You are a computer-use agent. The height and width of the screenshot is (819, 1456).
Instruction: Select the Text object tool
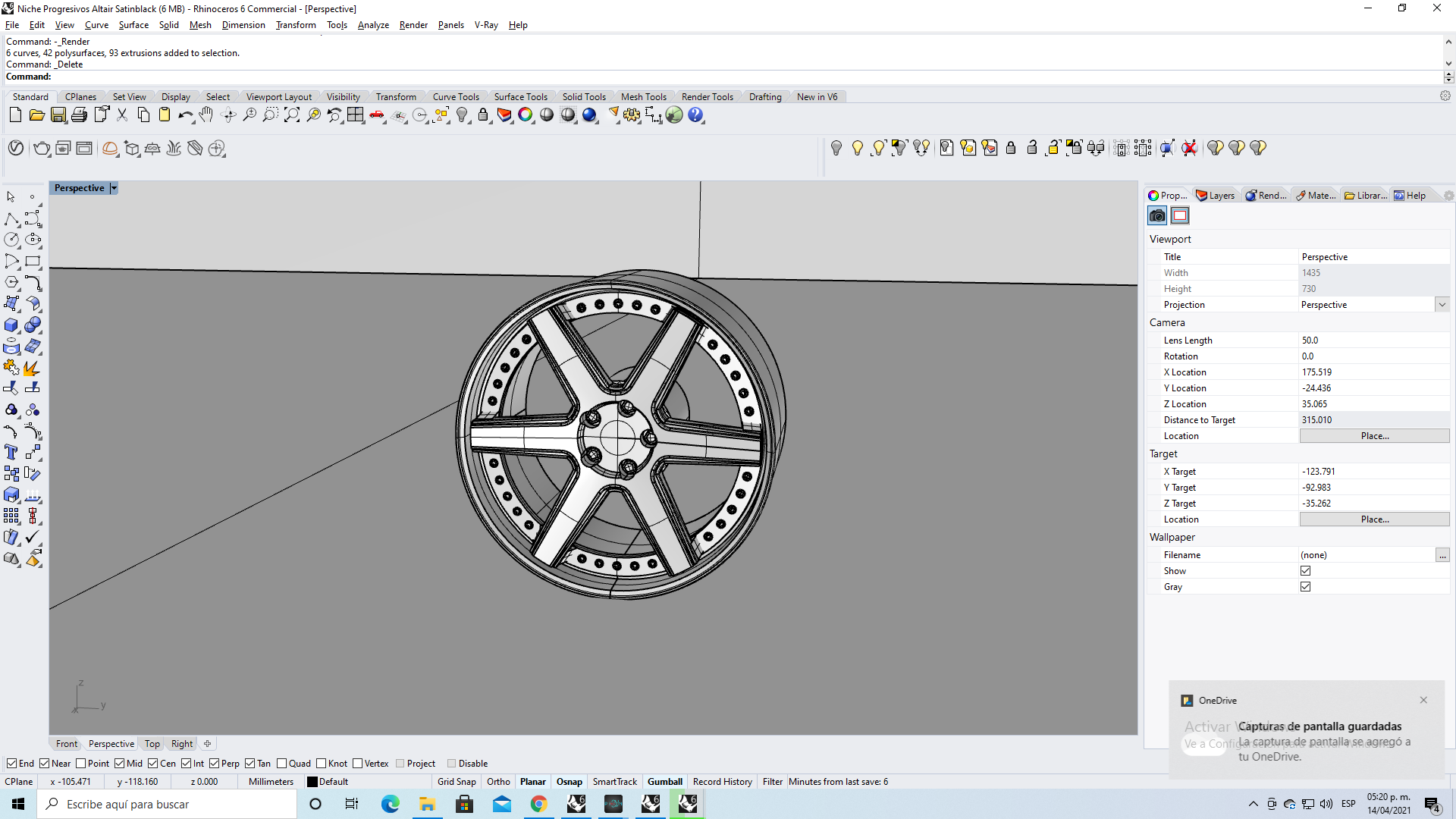click(x=11, y=453)
